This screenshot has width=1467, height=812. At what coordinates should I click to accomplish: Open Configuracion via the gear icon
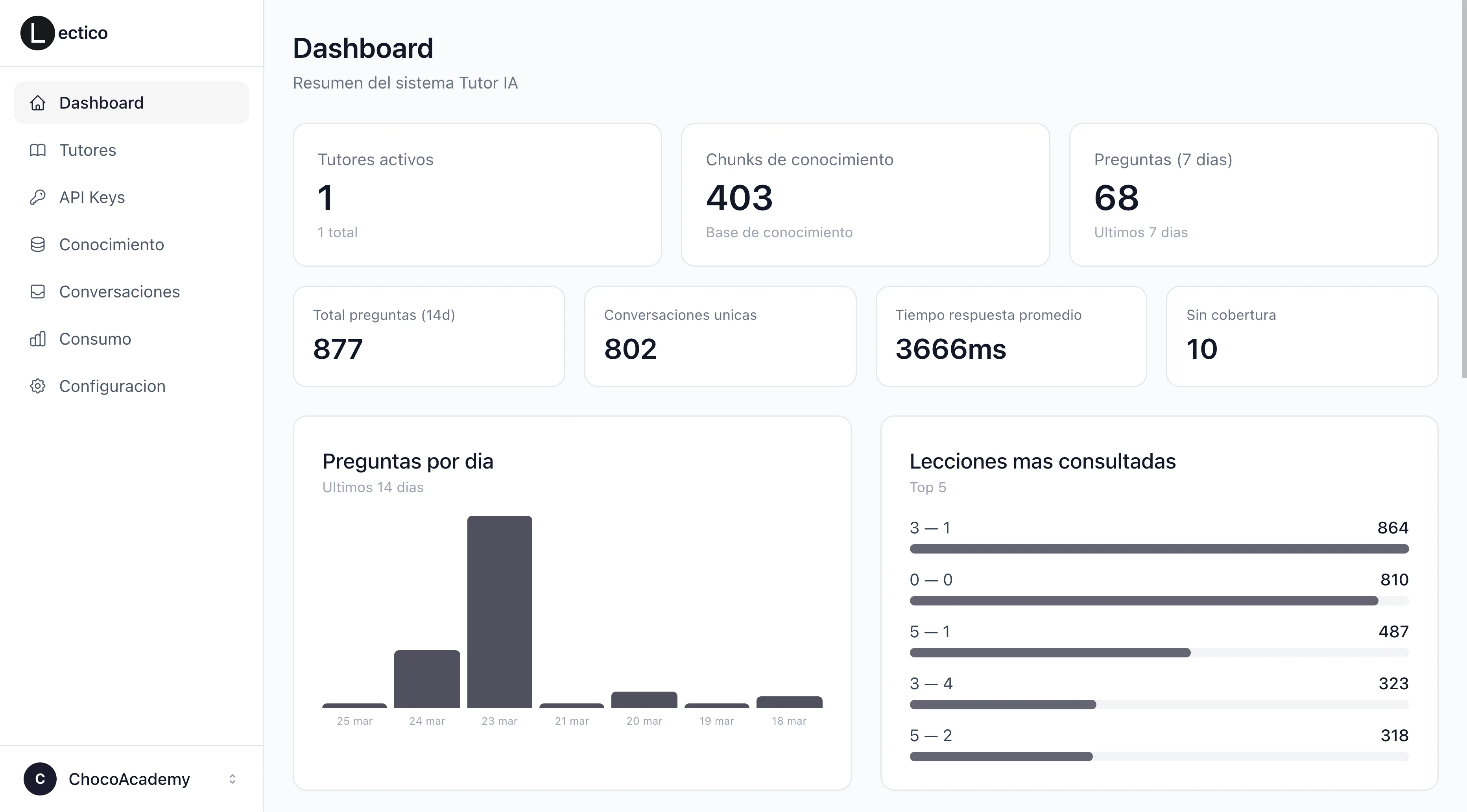(38, 386)
